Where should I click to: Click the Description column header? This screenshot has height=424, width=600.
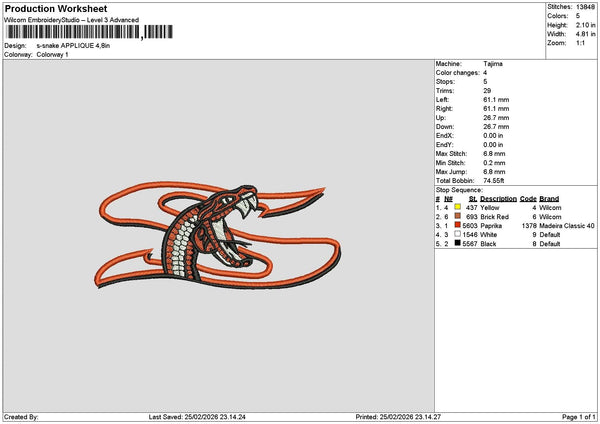coord(498,198)
